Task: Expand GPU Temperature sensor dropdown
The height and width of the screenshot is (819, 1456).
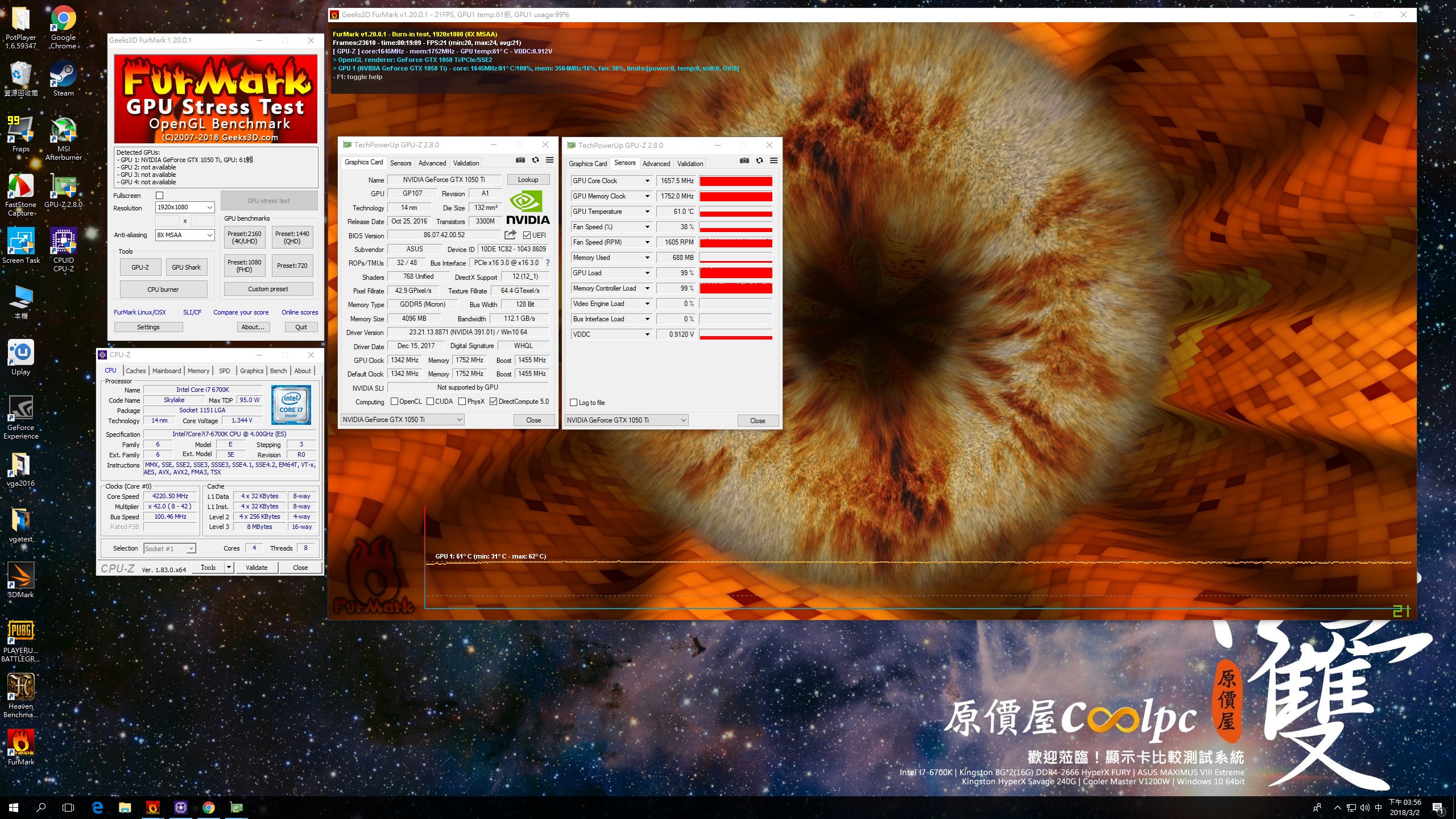Action: click(x=647, y=212)
